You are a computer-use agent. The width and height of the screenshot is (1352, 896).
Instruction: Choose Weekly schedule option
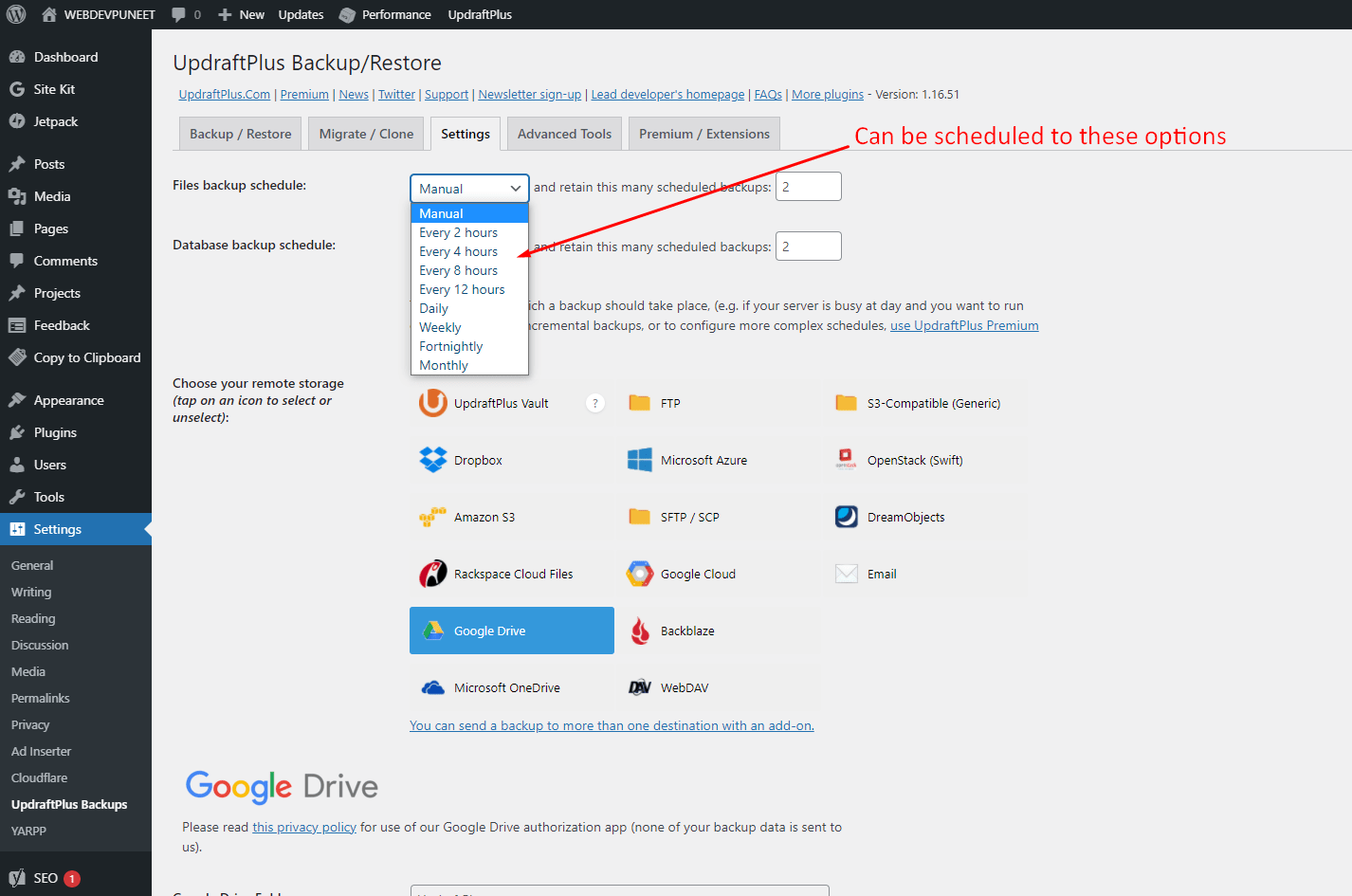469,327
